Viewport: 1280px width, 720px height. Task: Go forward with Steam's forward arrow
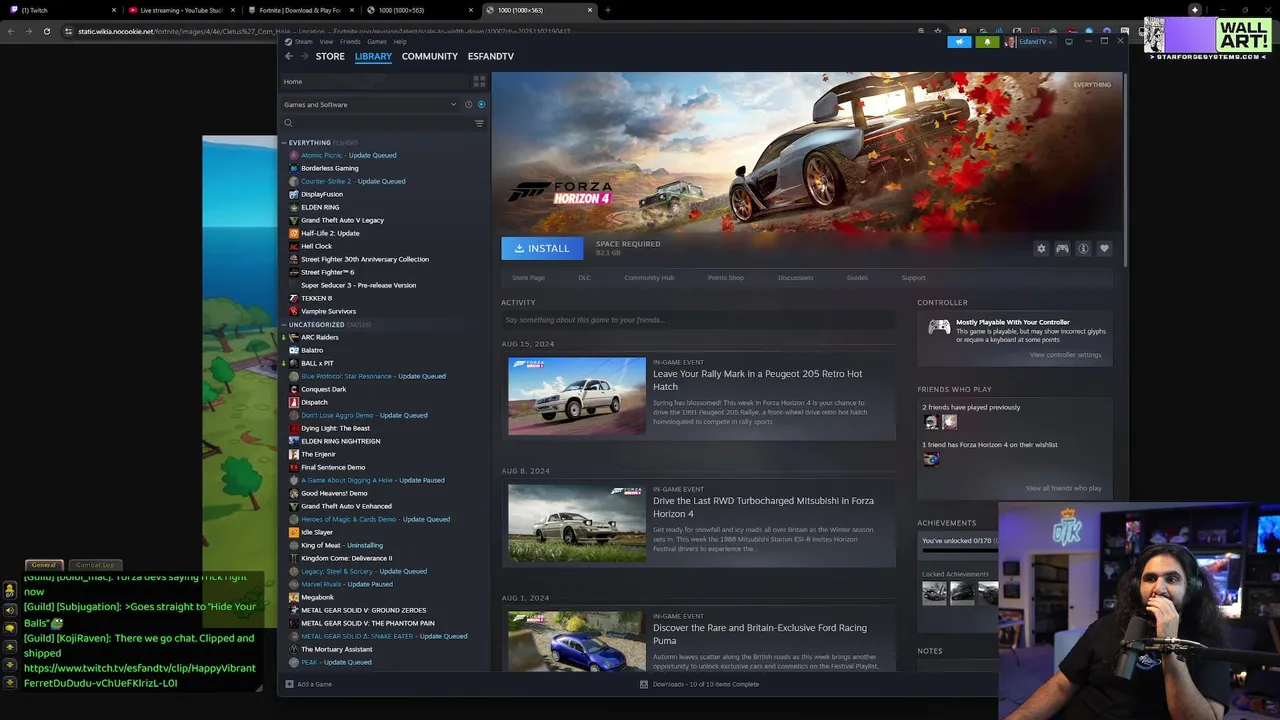click(304, 56)
